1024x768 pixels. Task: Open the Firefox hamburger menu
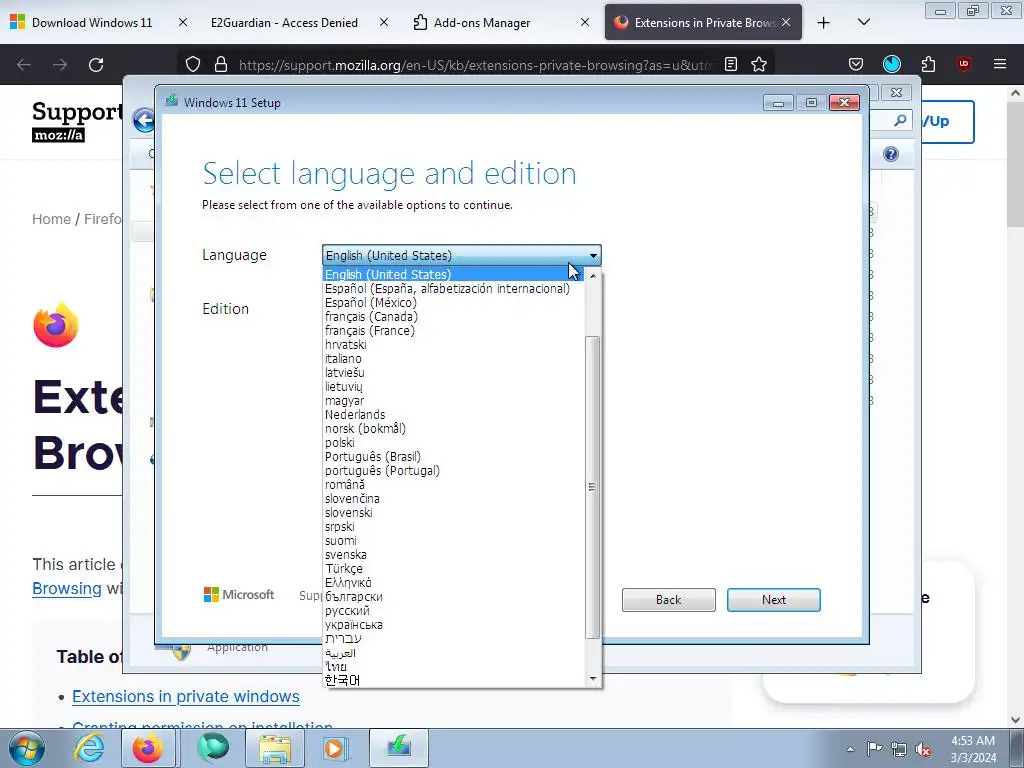1000,64
